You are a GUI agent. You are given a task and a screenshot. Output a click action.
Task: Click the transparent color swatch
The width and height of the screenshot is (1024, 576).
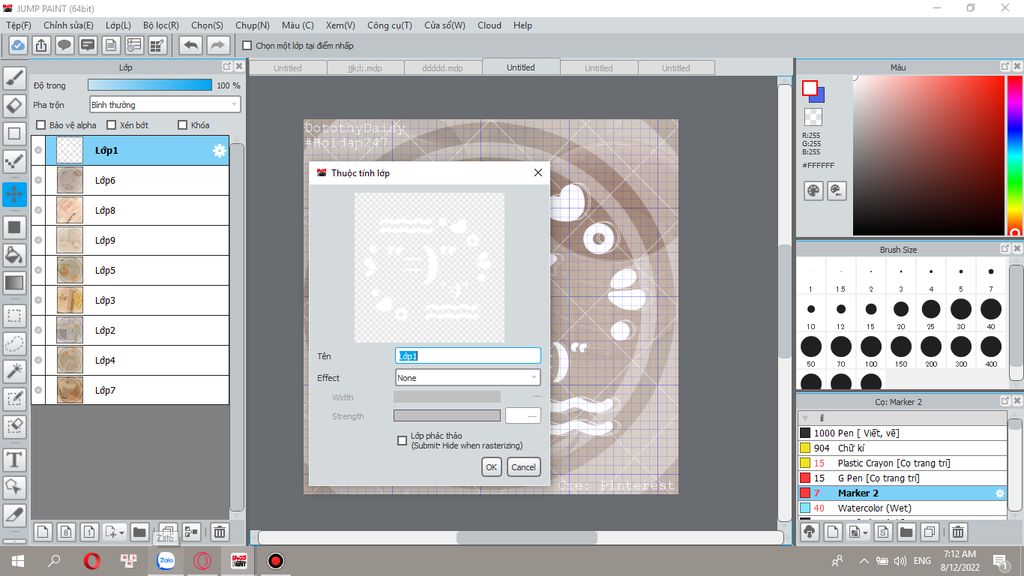pyautogui.click(x=813, y=117)
